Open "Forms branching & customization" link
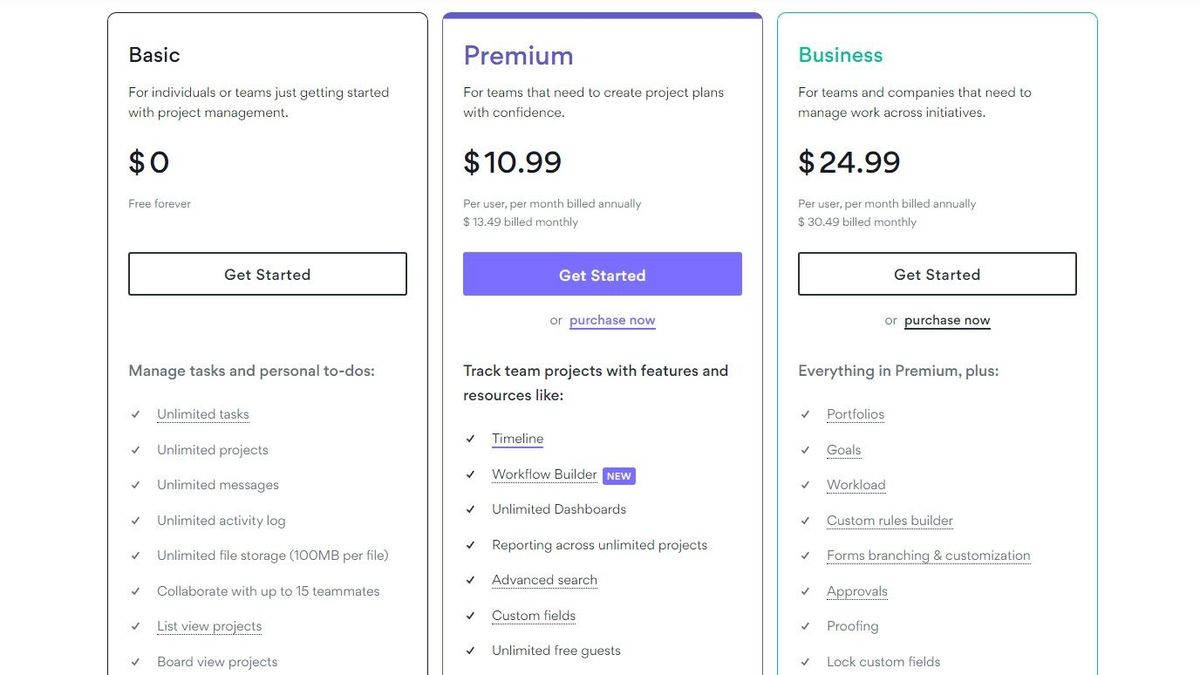The height and width of the screenshot is (675, 1200). pos(928,555)
